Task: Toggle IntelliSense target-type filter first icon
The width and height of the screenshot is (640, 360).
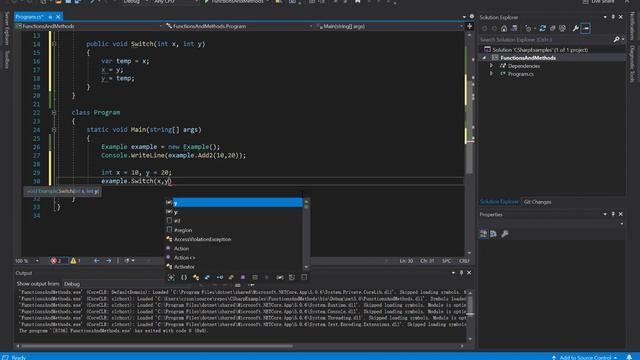Action: (x=171, y=278)
